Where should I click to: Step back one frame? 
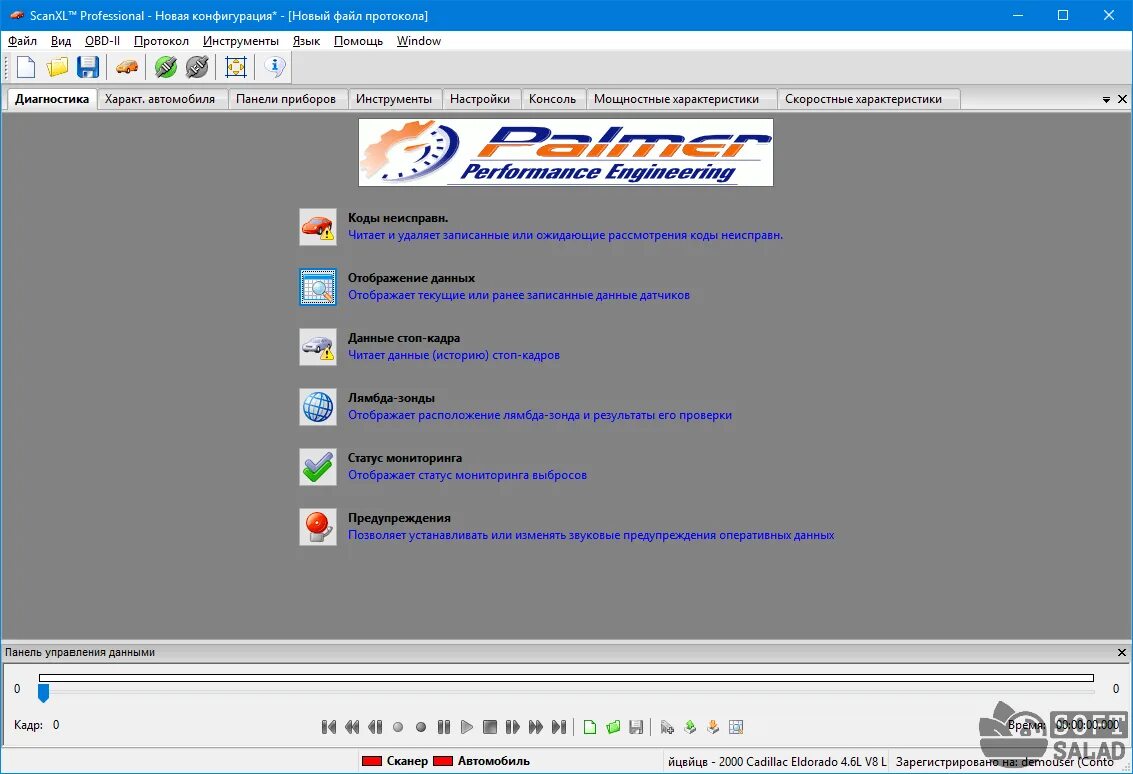tap(375, 727)
